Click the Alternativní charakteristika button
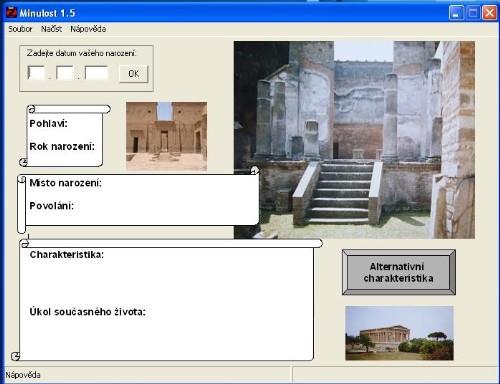The height and width of the screenshot is (384, 500). coord(399,272)
